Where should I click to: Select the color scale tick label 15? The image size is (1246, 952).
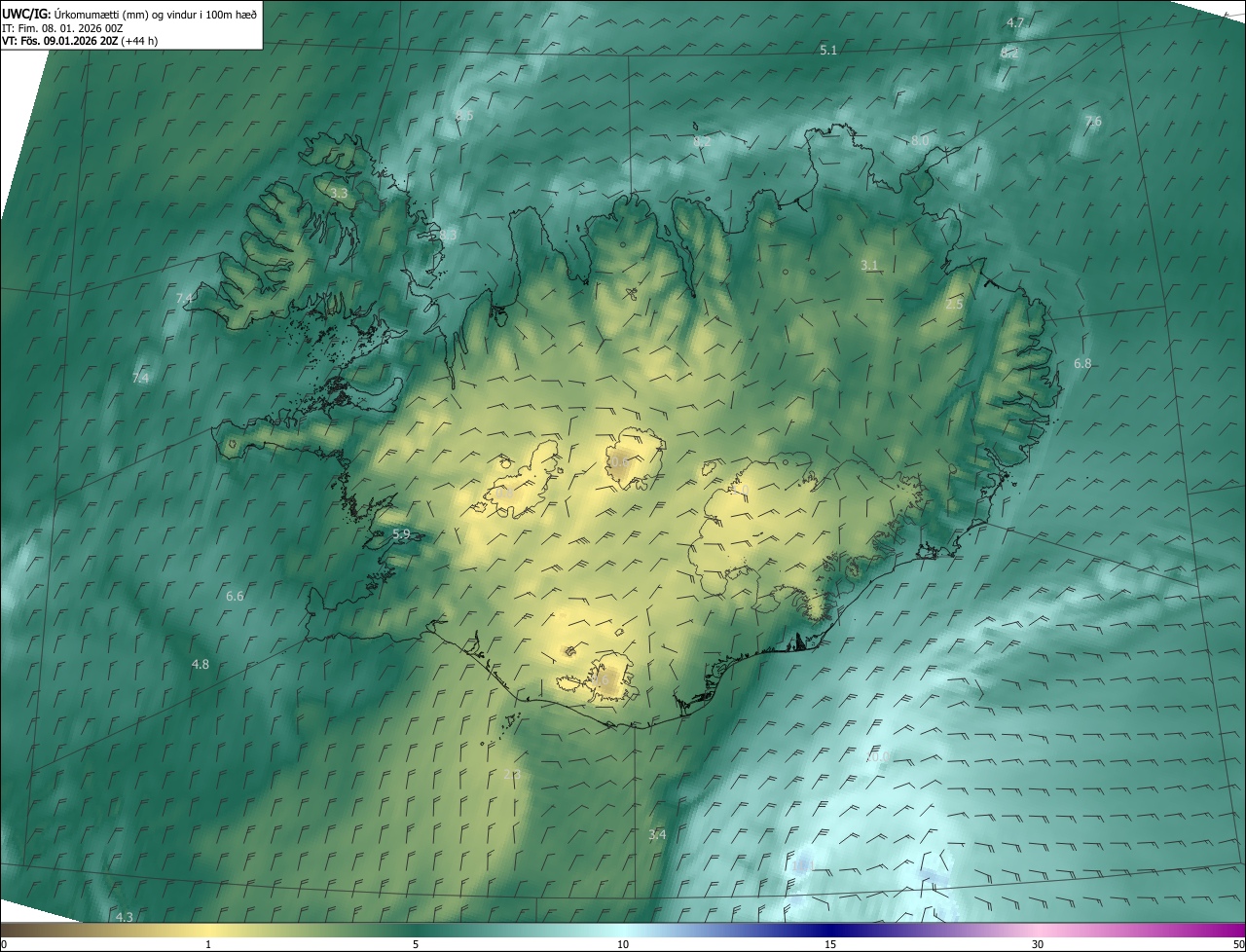pos(830,944)
